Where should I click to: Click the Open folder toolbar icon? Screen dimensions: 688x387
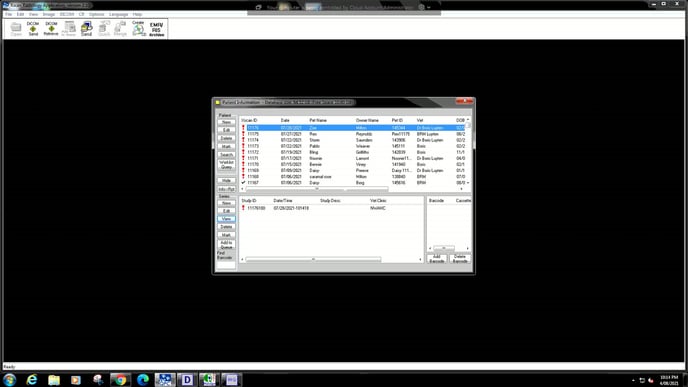[x=16, y=29]
